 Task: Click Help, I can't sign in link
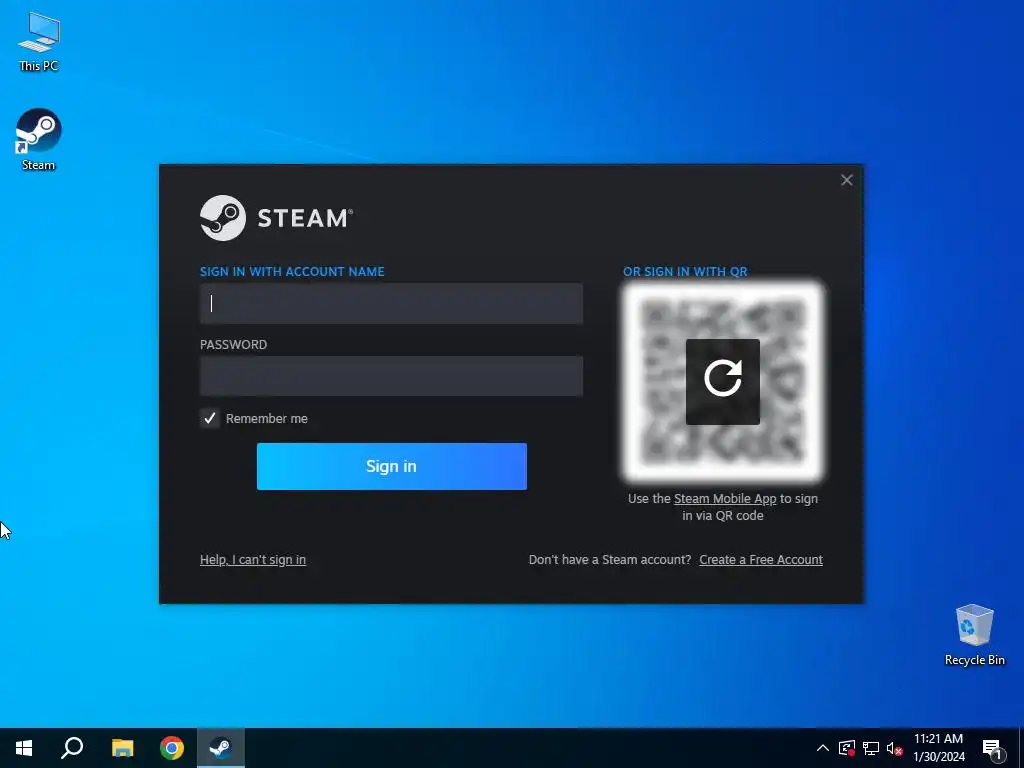pos(253,560)
